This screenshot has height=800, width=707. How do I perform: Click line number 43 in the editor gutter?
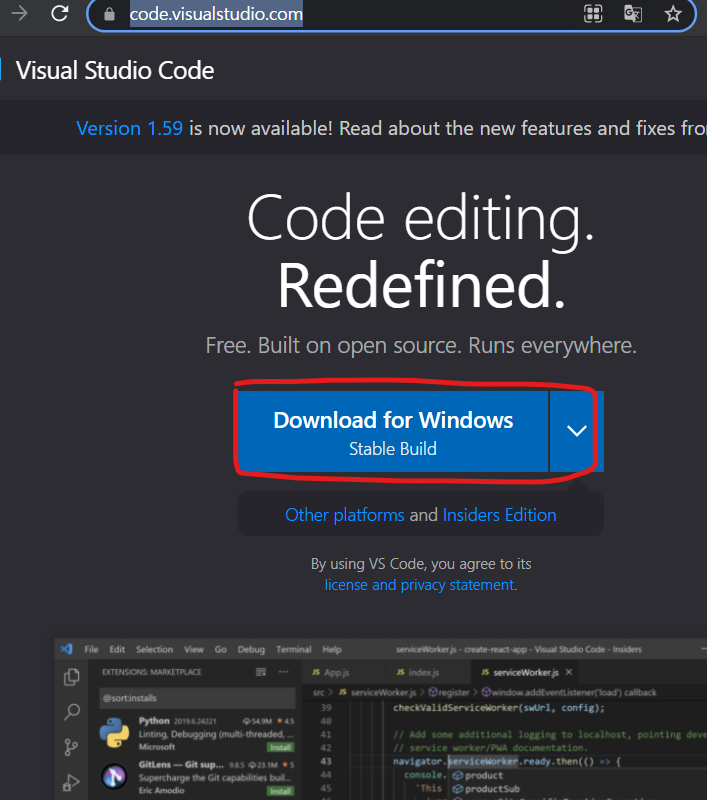326,761
